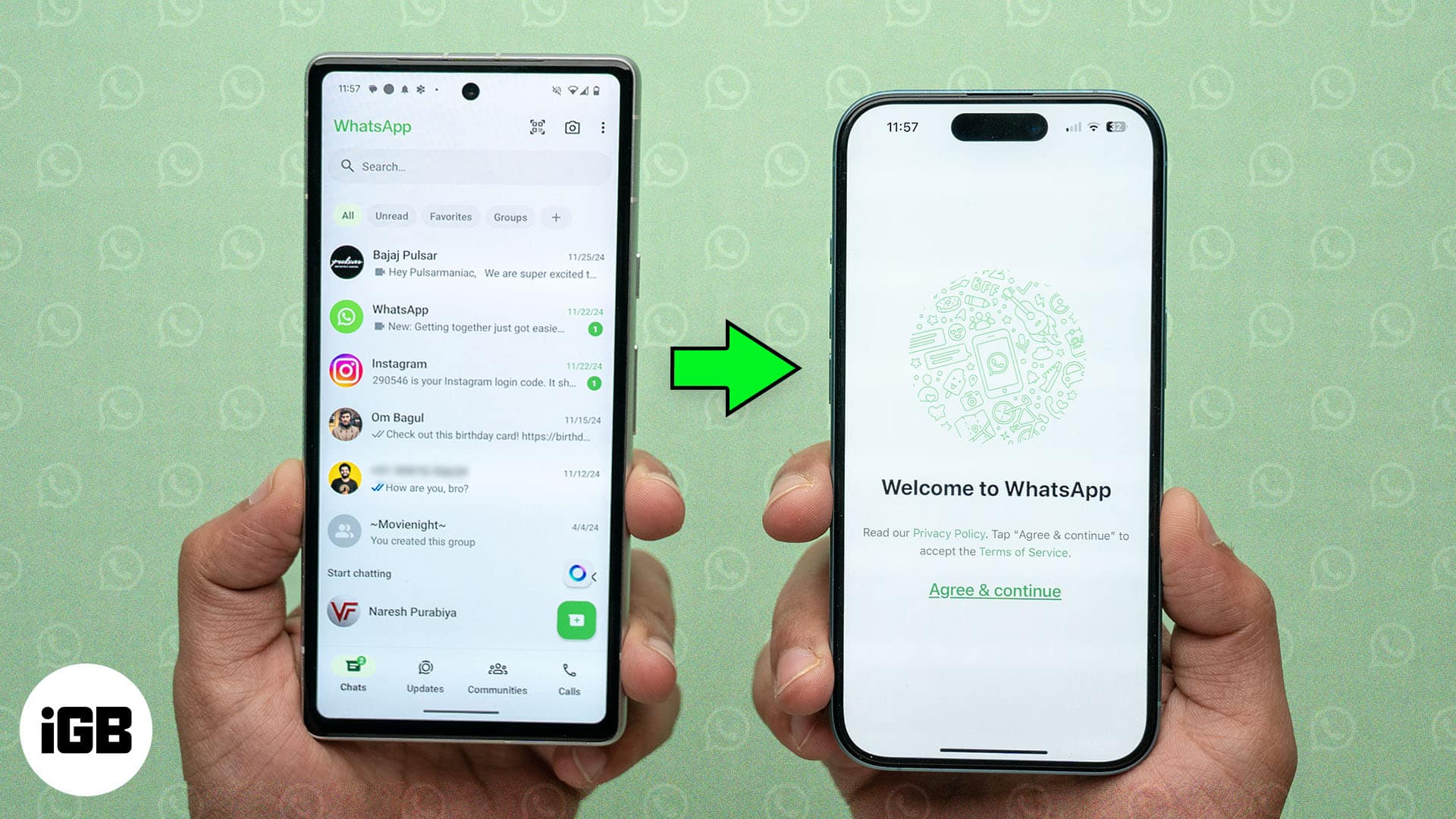
Task: Tap the Privacy Policy link
Action: pos(946,534)
